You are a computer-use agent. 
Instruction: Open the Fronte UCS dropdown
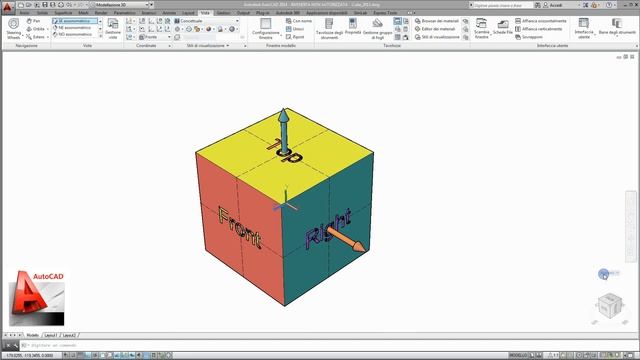pos(155,37)
